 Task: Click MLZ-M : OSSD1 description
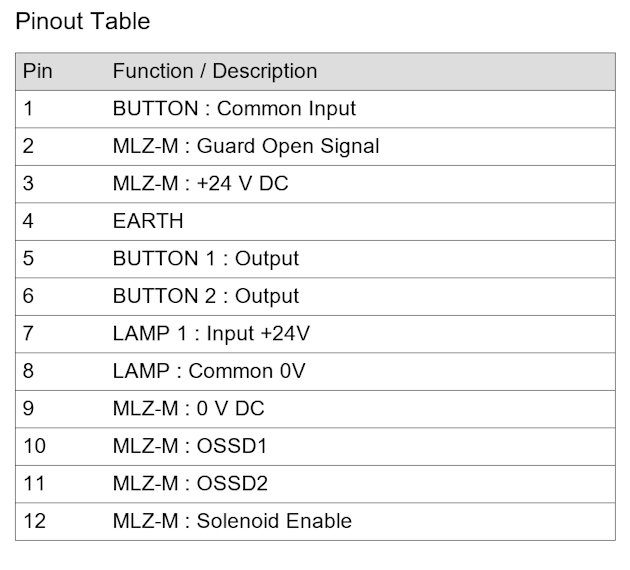190,446
